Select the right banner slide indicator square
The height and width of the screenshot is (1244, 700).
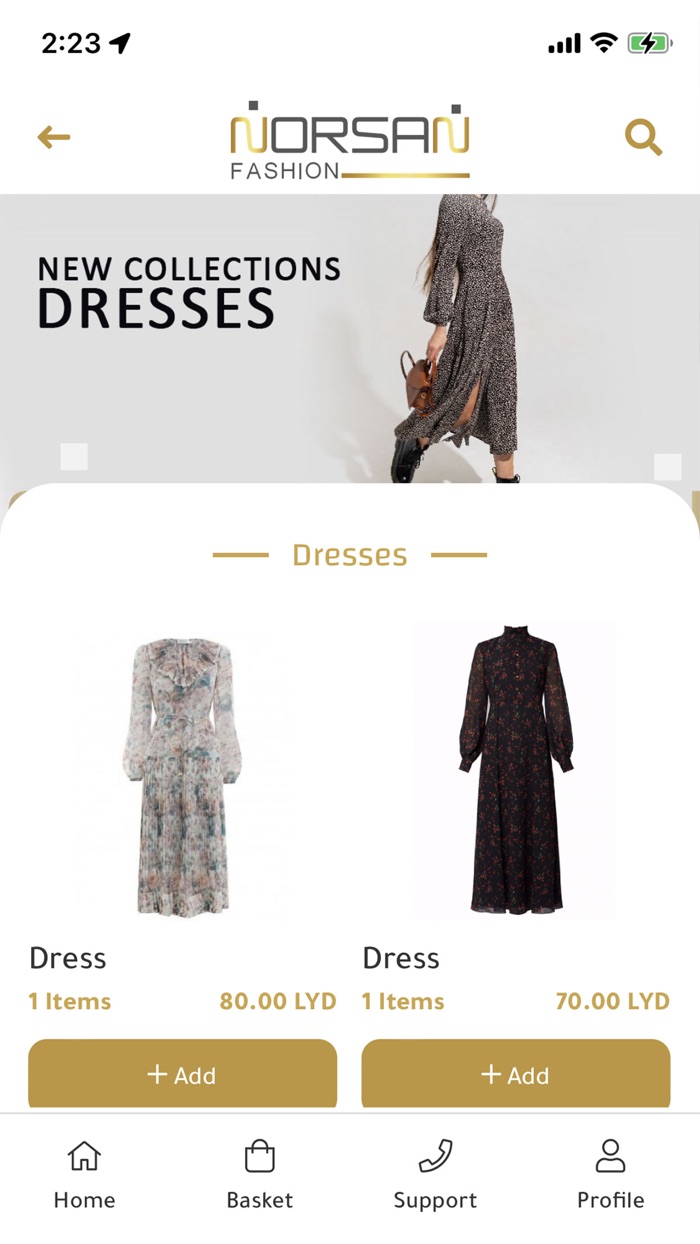[x=667, y=467]
